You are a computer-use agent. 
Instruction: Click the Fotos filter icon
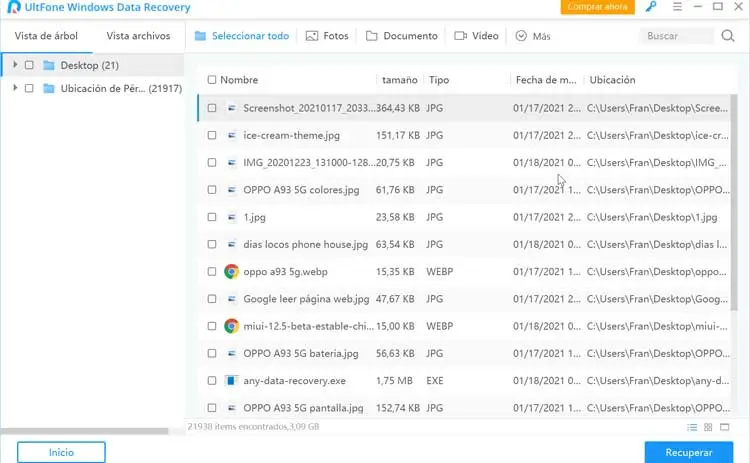point(312,36)
